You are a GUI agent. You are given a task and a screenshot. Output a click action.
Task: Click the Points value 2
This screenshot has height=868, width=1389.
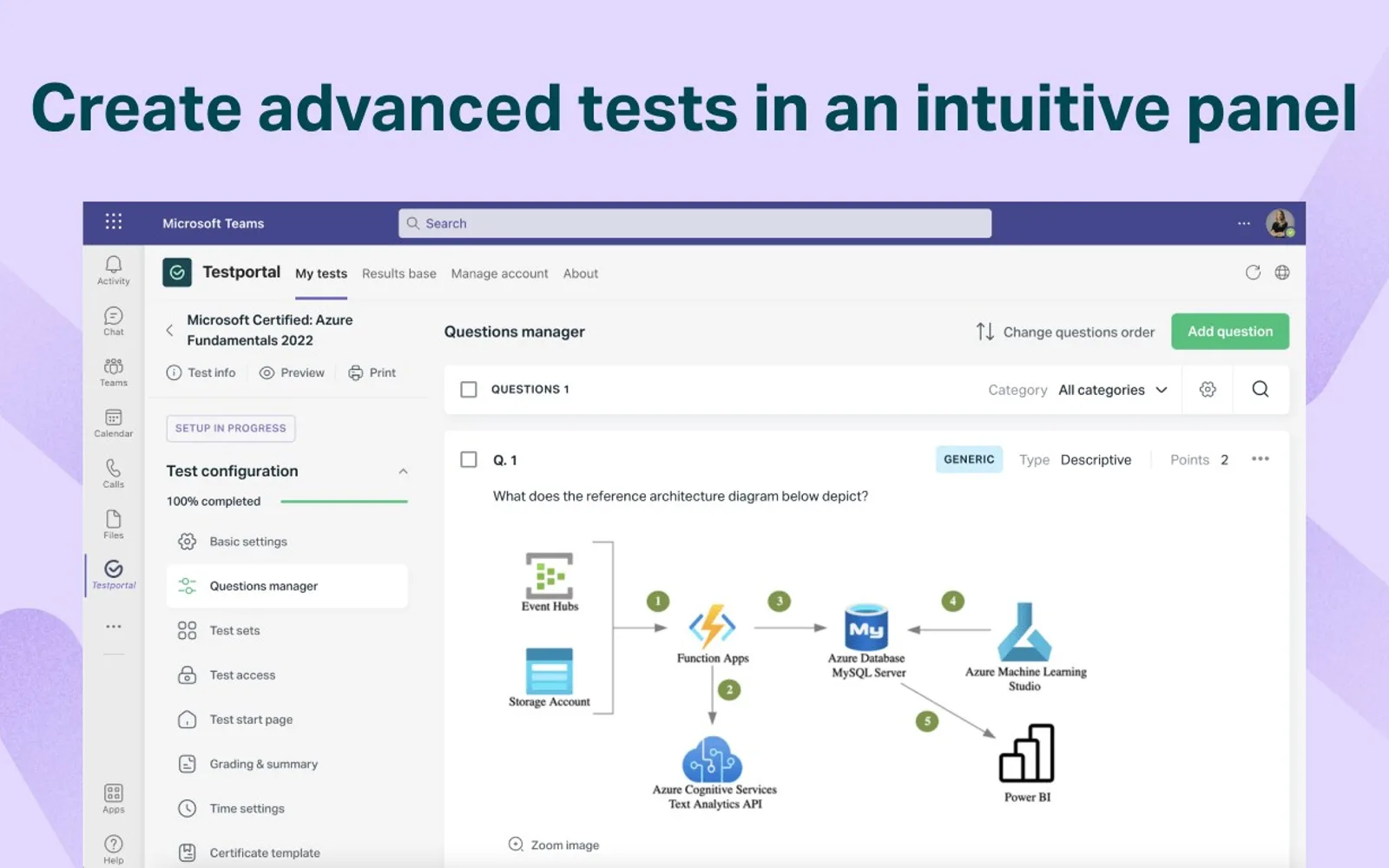pyautogui.click(x=1224, y=460)
